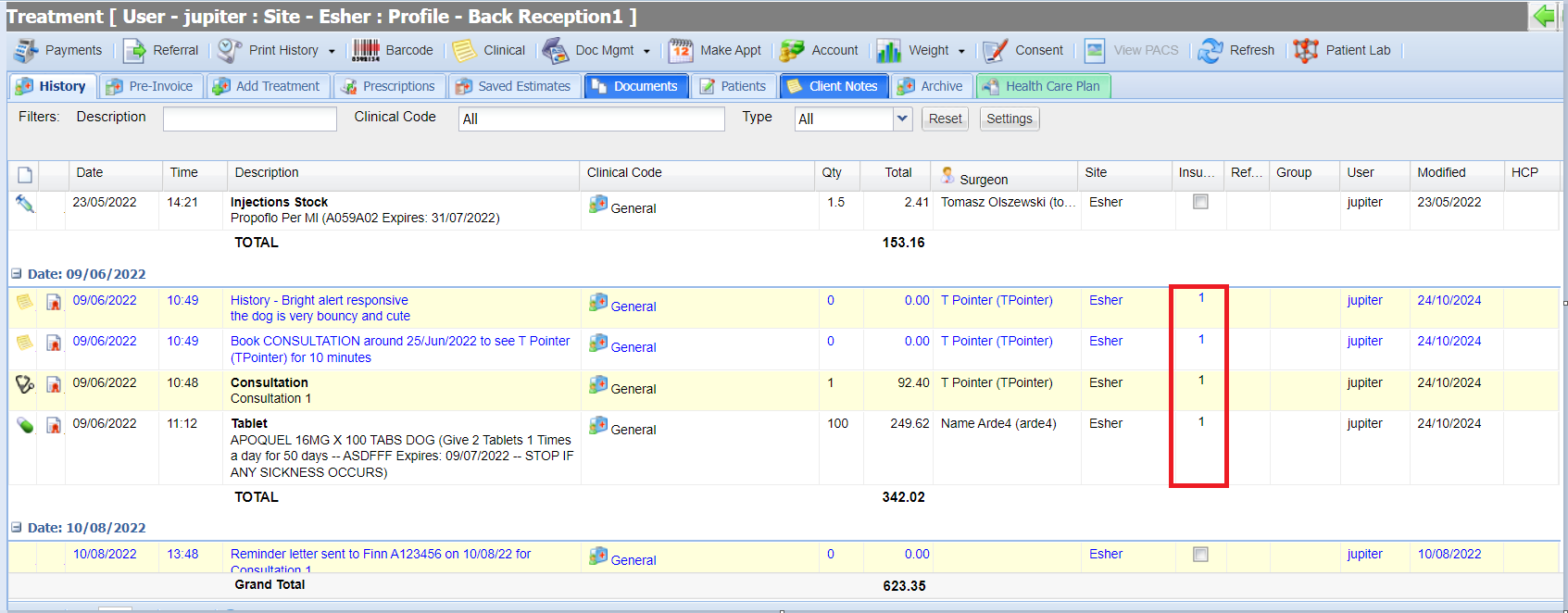
Task: Click the 10/08/2022 date link
Action: (105, 554)
